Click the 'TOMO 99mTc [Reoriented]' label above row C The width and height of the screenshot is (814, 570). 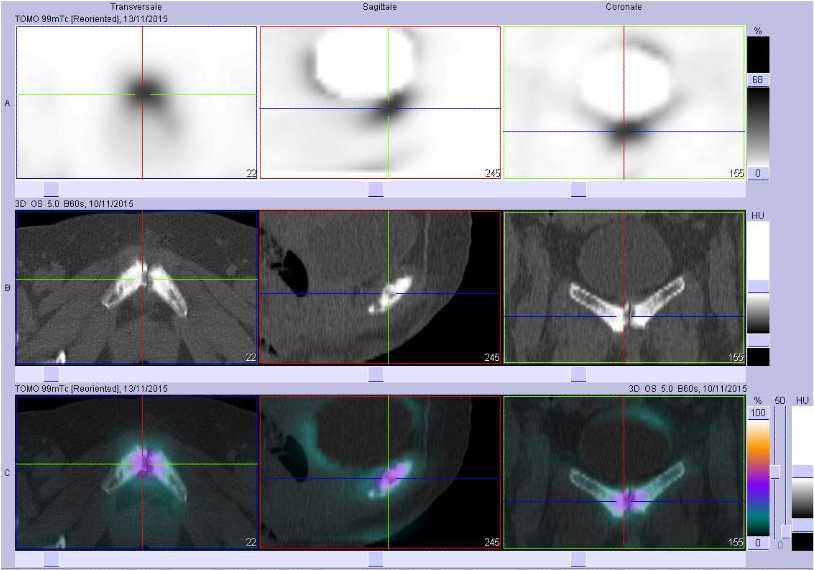click(x=67, y=388)
